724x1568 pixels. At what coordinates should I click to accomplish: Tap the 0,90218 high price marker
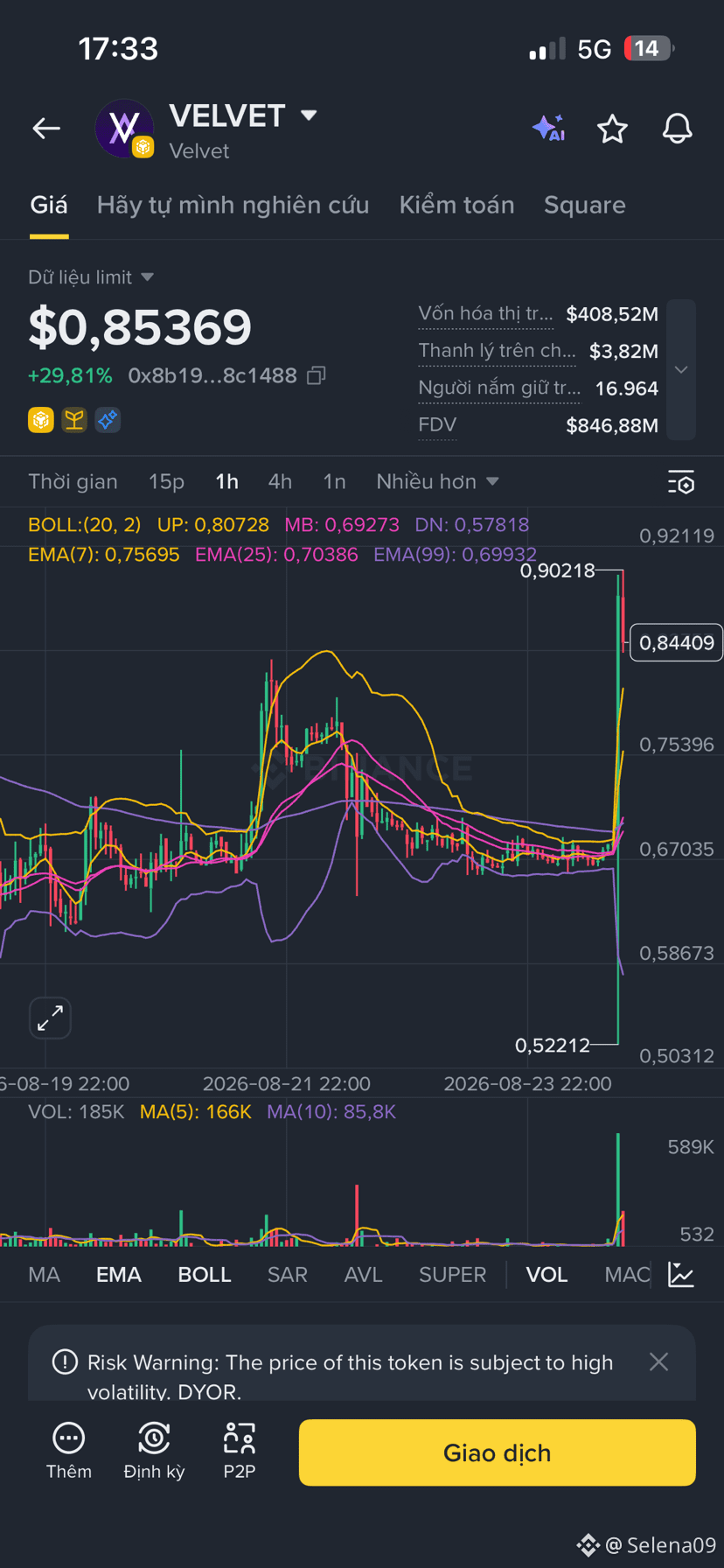pos(557,571)
